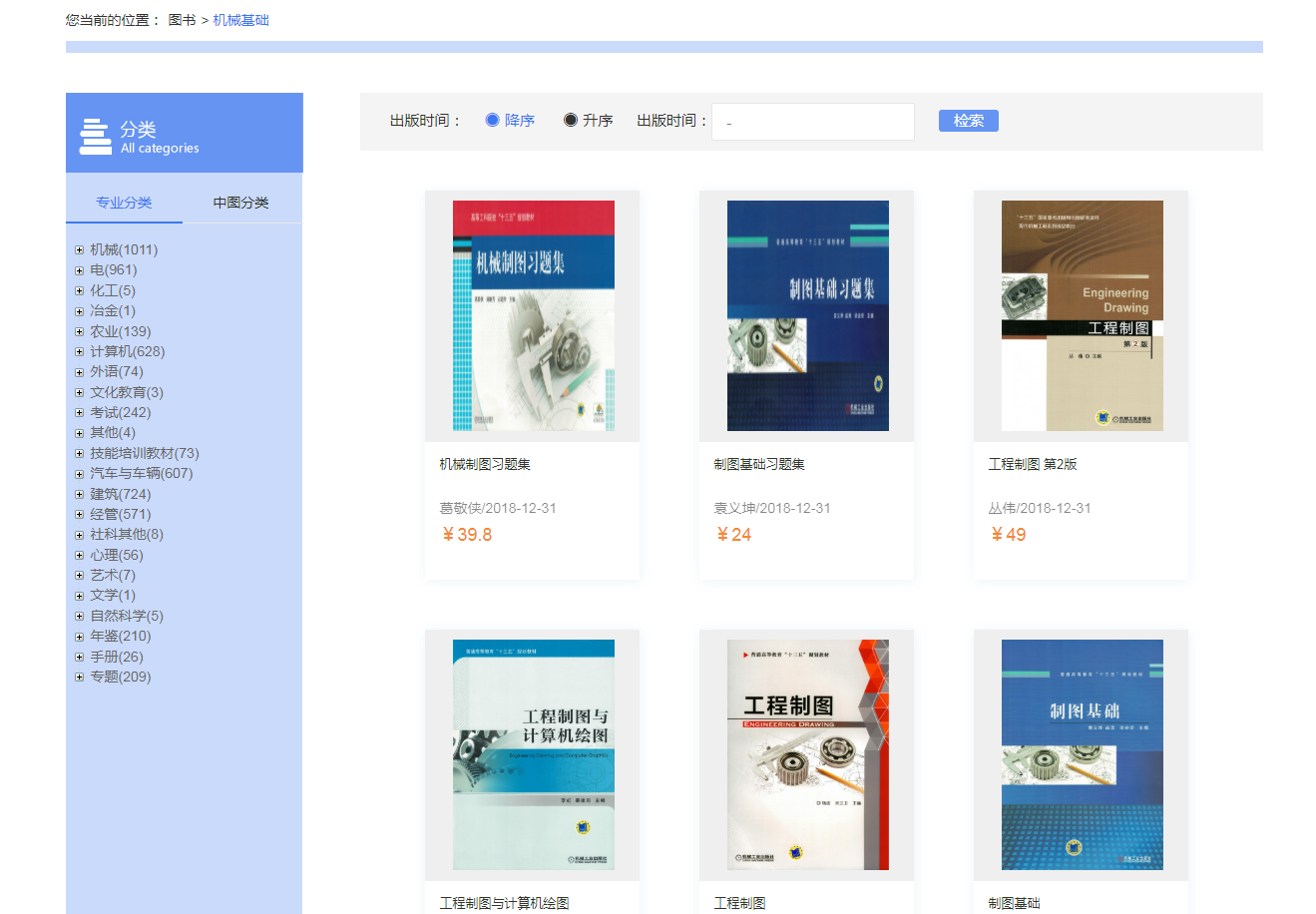Open the 社科其他(8) category

pos(127,535)
